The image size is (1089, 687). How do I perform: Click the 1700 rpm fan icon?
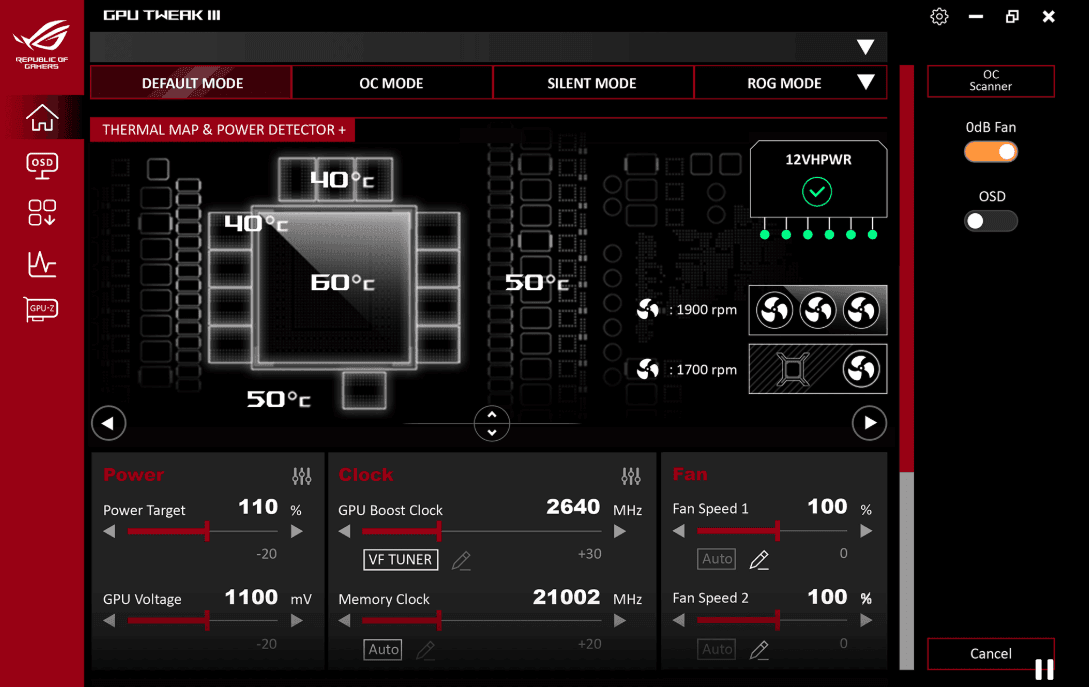[647, 370]
